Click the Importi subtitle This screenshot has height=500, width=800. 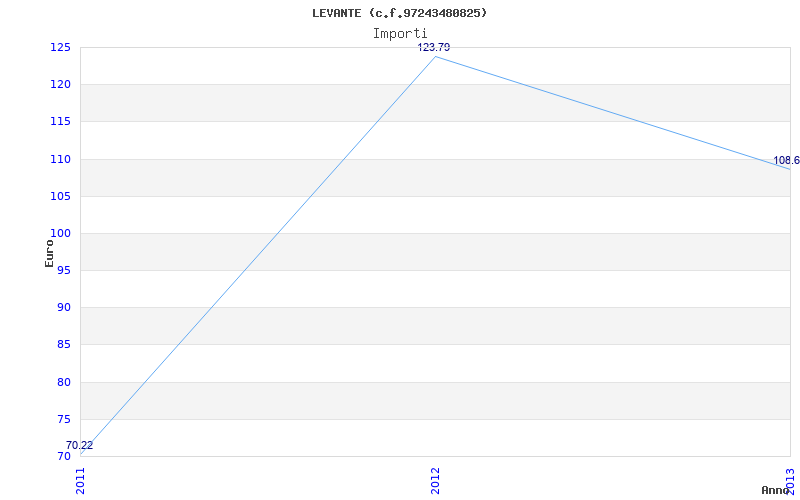[400, 34]
